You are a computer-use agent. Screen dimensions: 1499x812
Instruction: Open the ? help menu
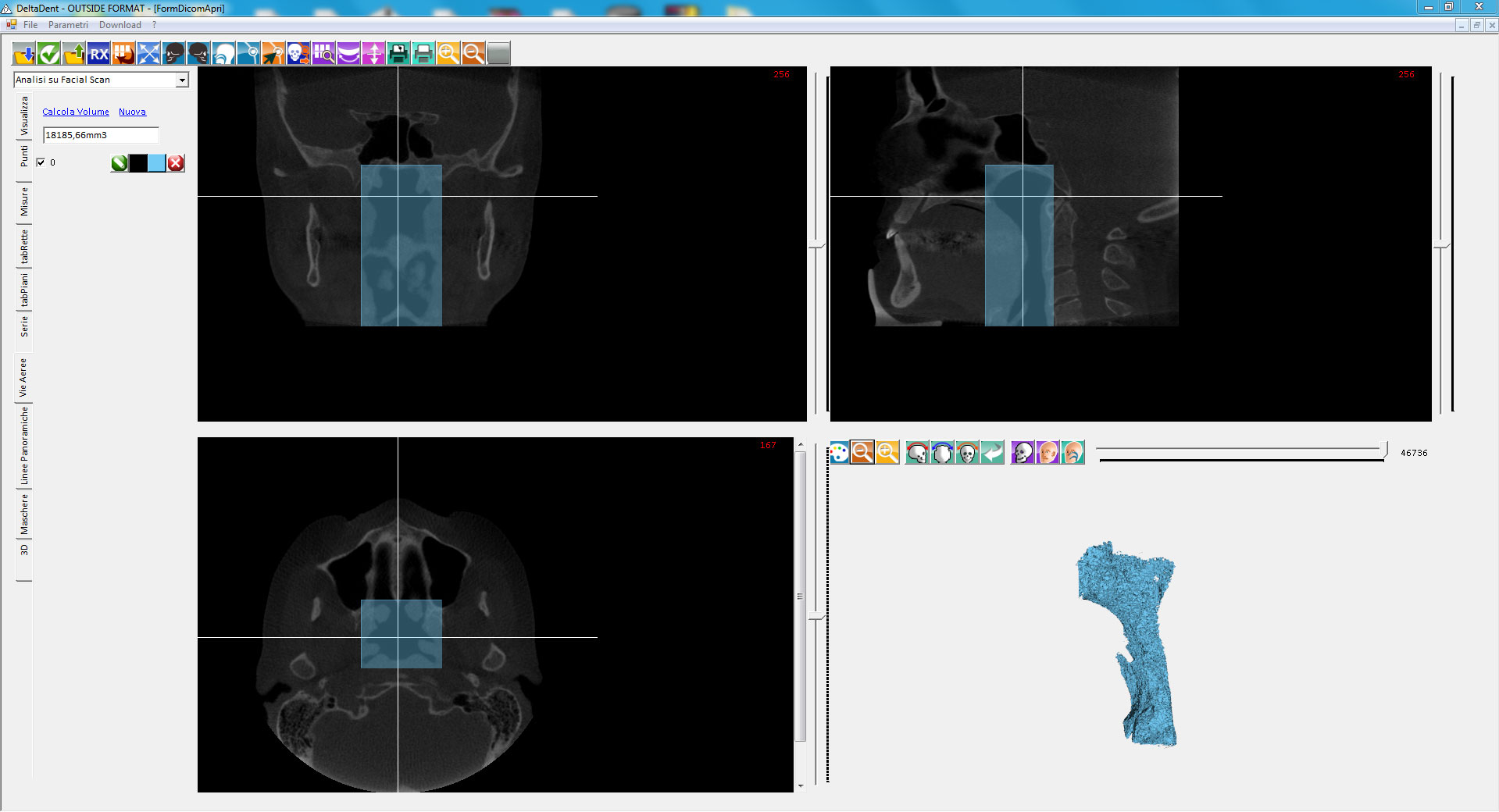pyautogui.click(x=155, y=25)
